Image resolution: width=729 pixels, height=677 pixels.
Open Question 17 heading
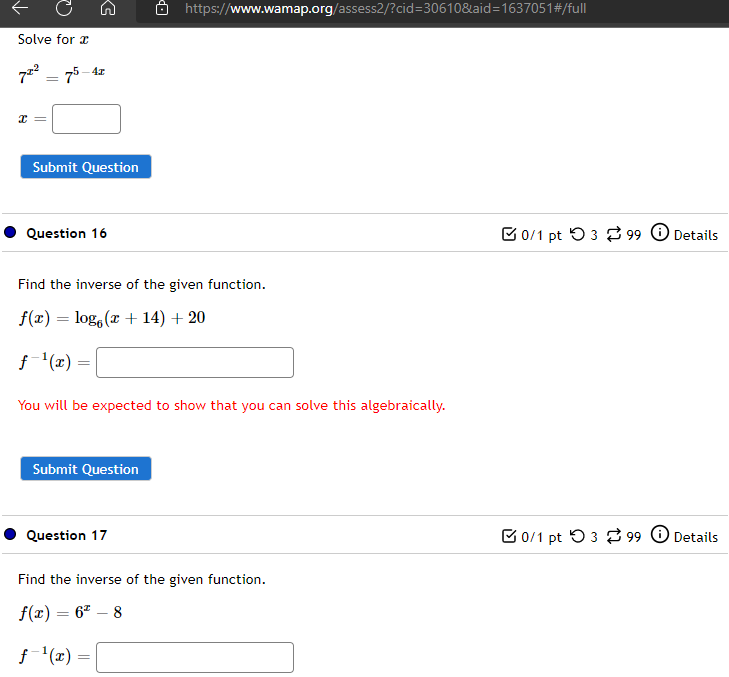pyautogui.click(x=66, y=535)
